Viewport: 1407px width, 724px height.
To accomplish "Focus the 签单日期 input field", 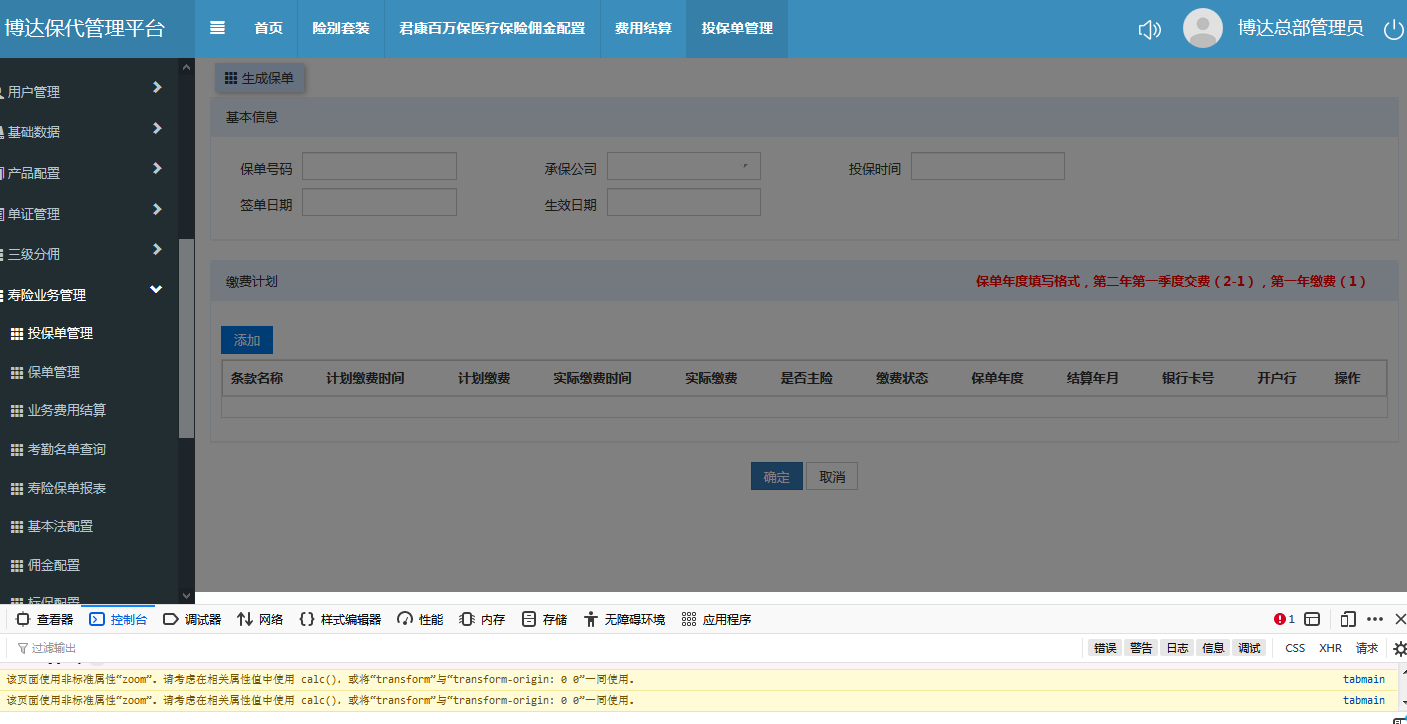I will point(380,202).
